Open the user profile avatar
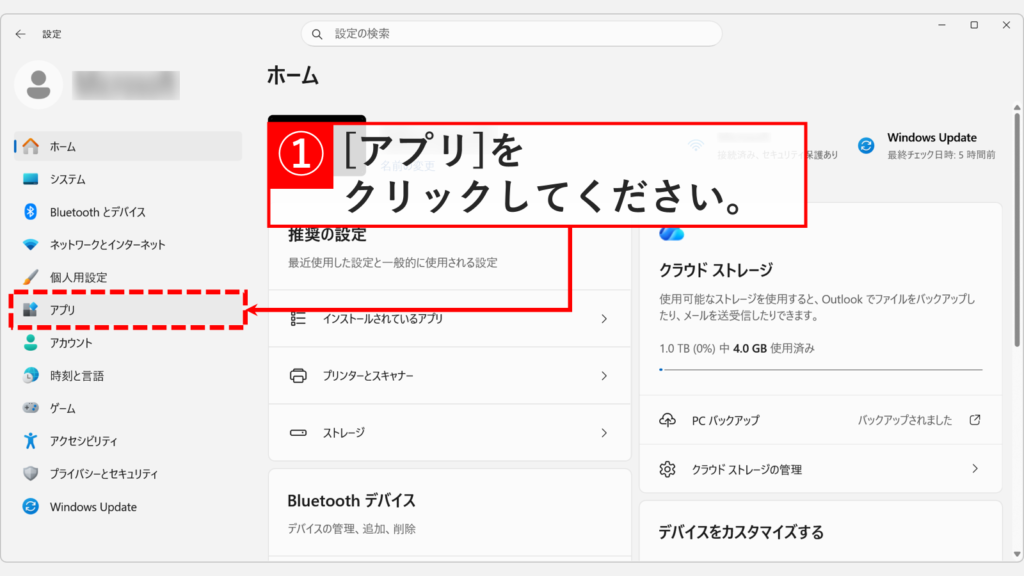 point(39,84)
